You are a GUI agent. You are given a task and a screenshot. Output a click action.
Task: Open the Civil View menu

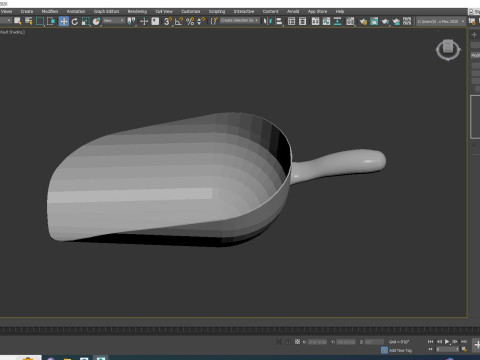pyautogui.click(x=164, y=11)
